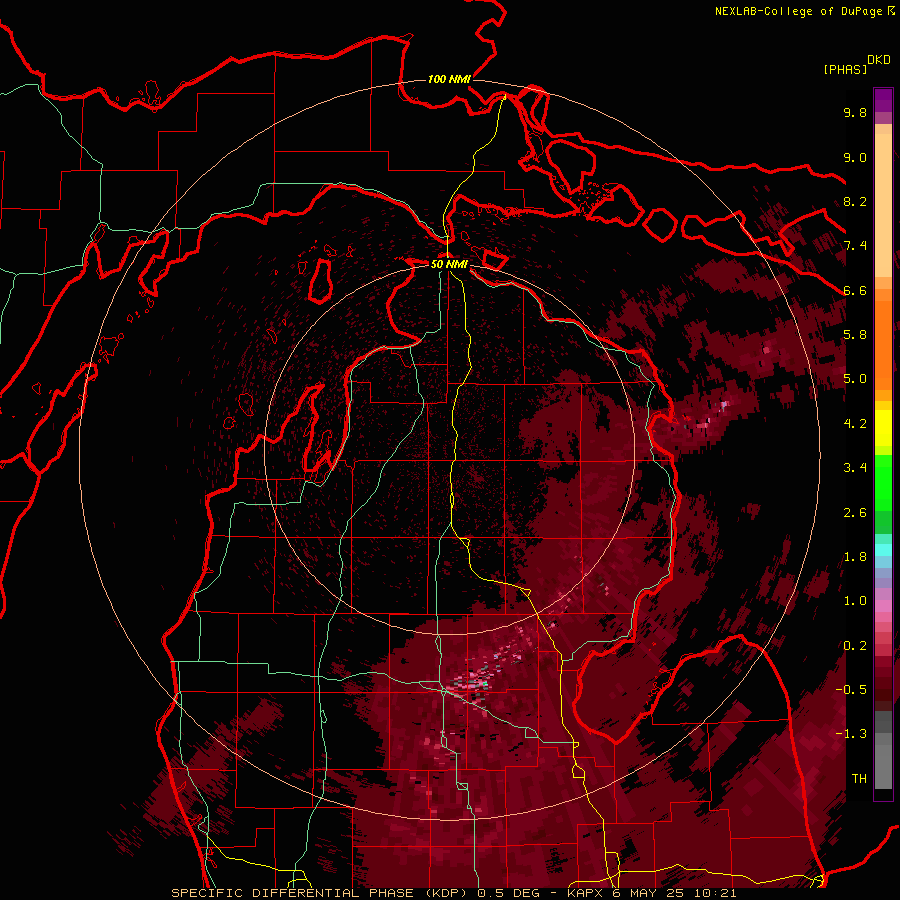900x900 pixels.
Task: Click the [PHAS] units label
Action: pos(845,69)
